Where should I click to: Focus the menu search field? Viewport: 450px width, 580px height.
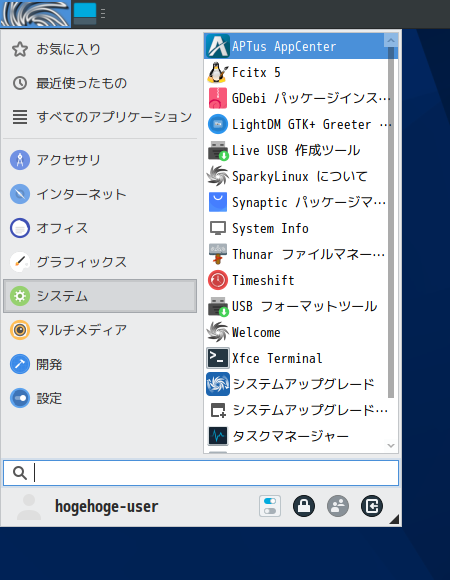pyautogui.click(x=201, y=473)
